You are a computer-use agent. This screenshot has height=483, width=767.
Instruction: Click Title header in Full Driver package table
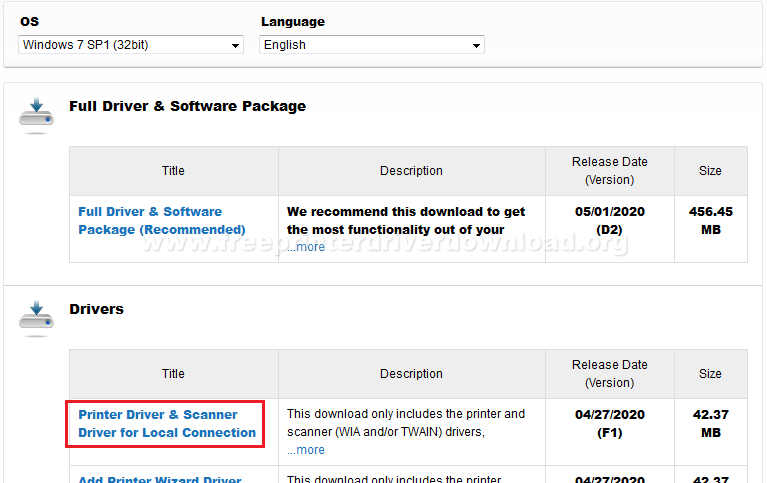click(x=173, y=171)
